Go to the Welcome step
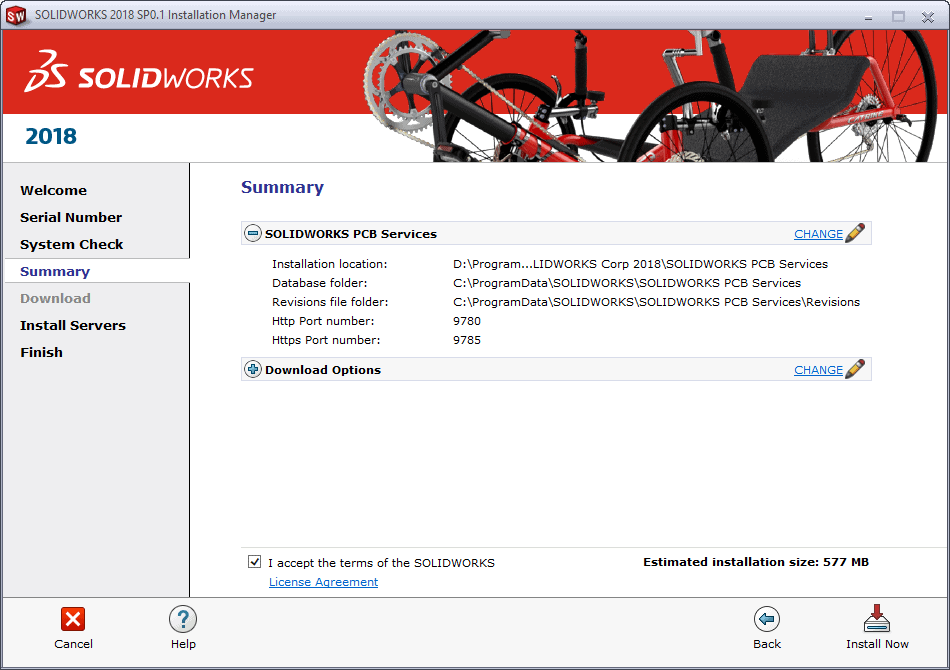The width and height of the screenshot is (950, 670). click(53, 190)
